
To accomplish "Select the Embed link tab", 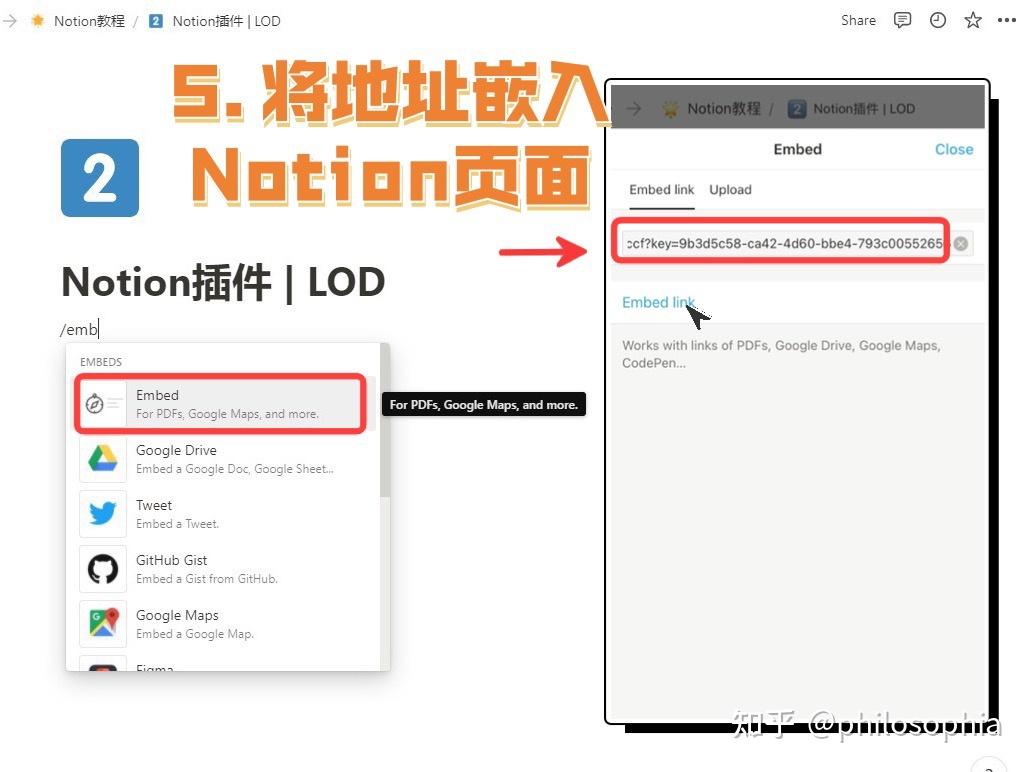I will [661, 190].
